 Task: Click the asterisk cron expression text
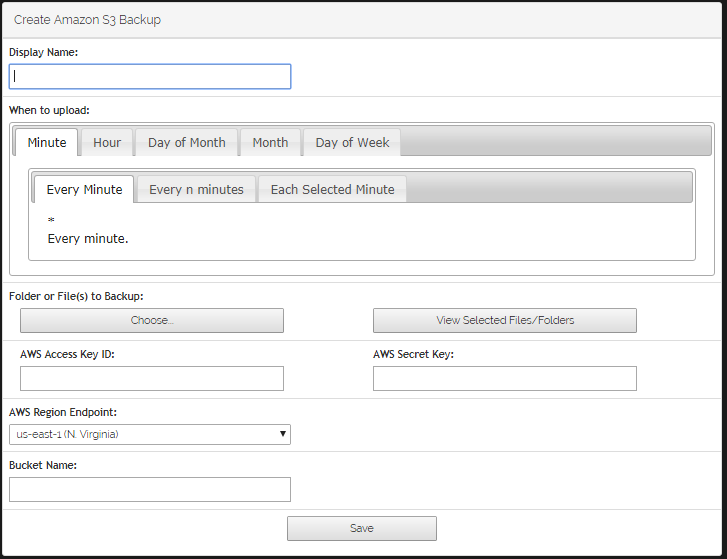(51, 220)
